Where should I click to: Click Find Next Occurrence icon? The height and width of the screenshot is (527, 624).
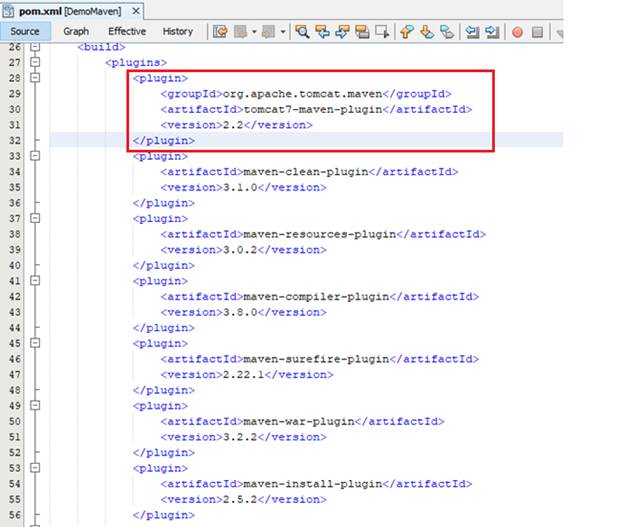click(x=342, y=31)
